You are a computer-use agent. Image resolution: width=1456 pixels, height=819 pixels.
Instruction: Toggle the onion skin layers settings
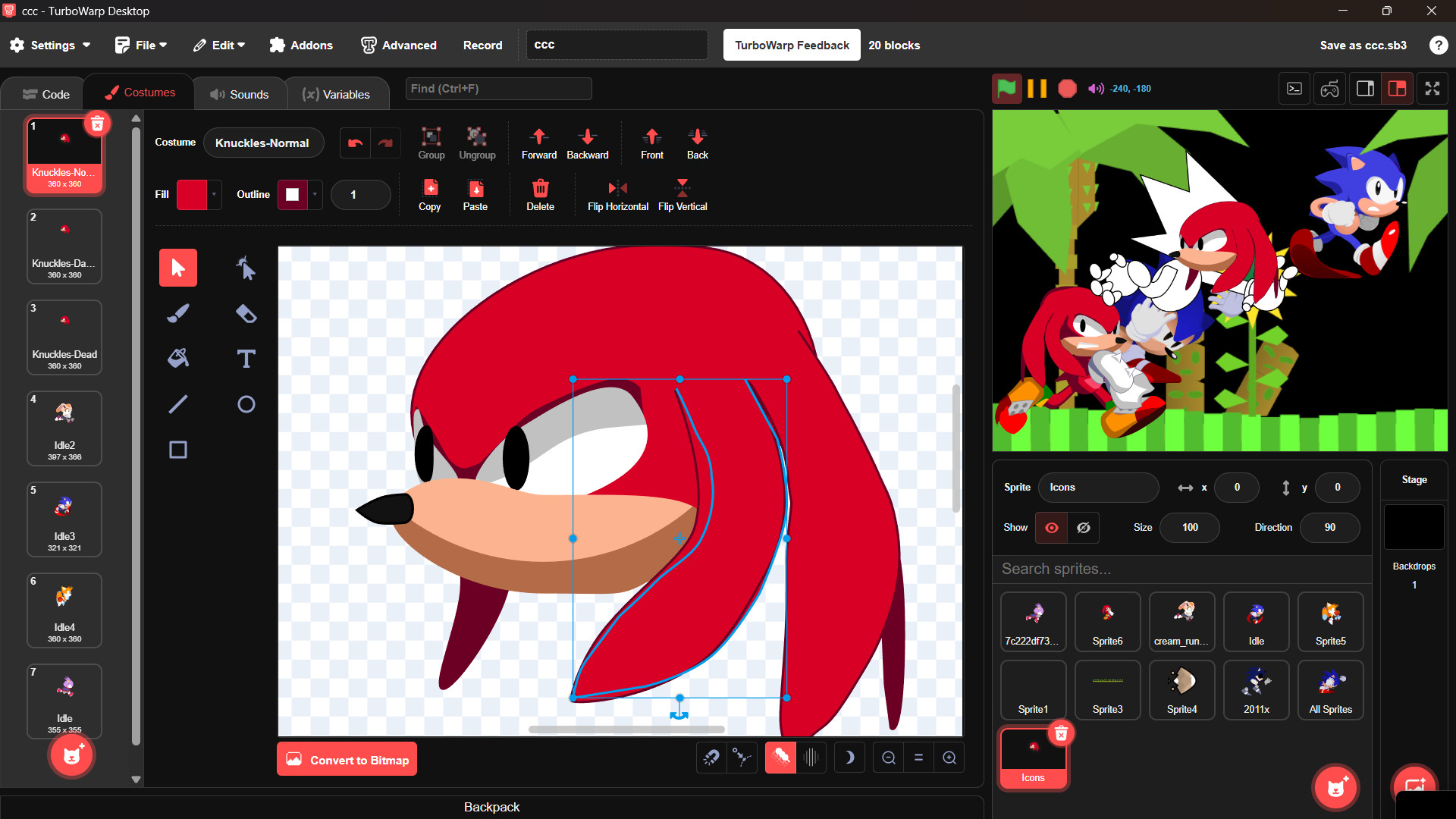click(811, 758)
